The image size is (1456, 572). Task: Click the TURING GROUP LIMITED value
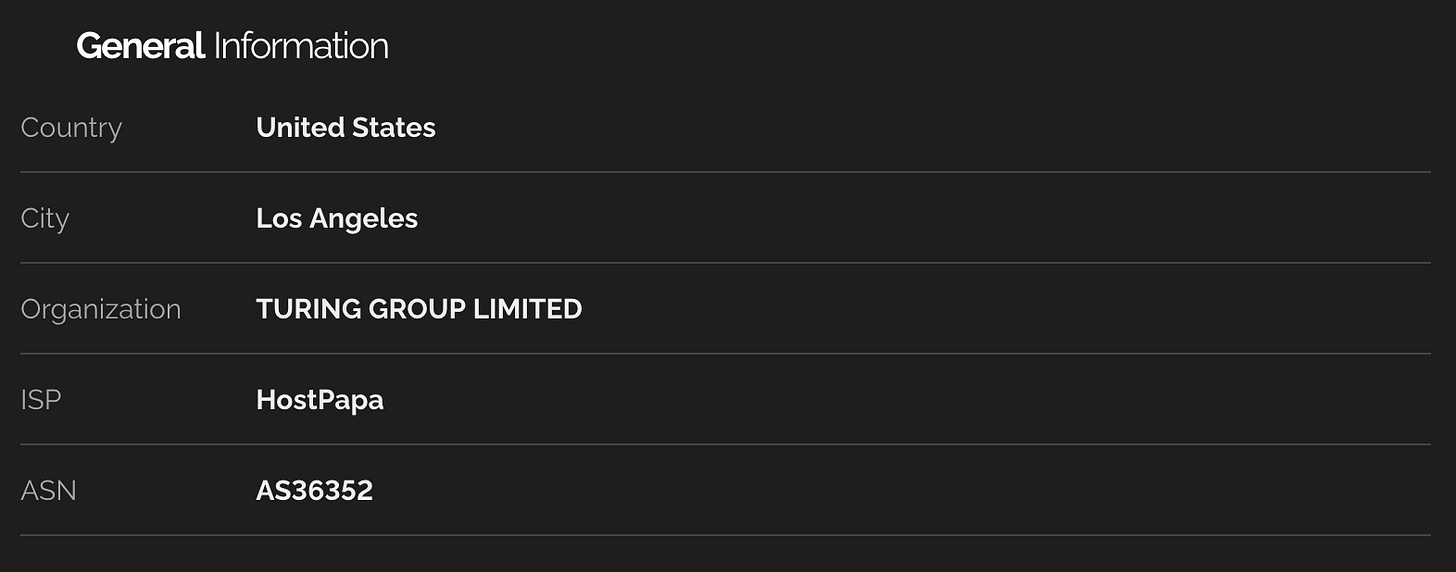click(419, 309)
